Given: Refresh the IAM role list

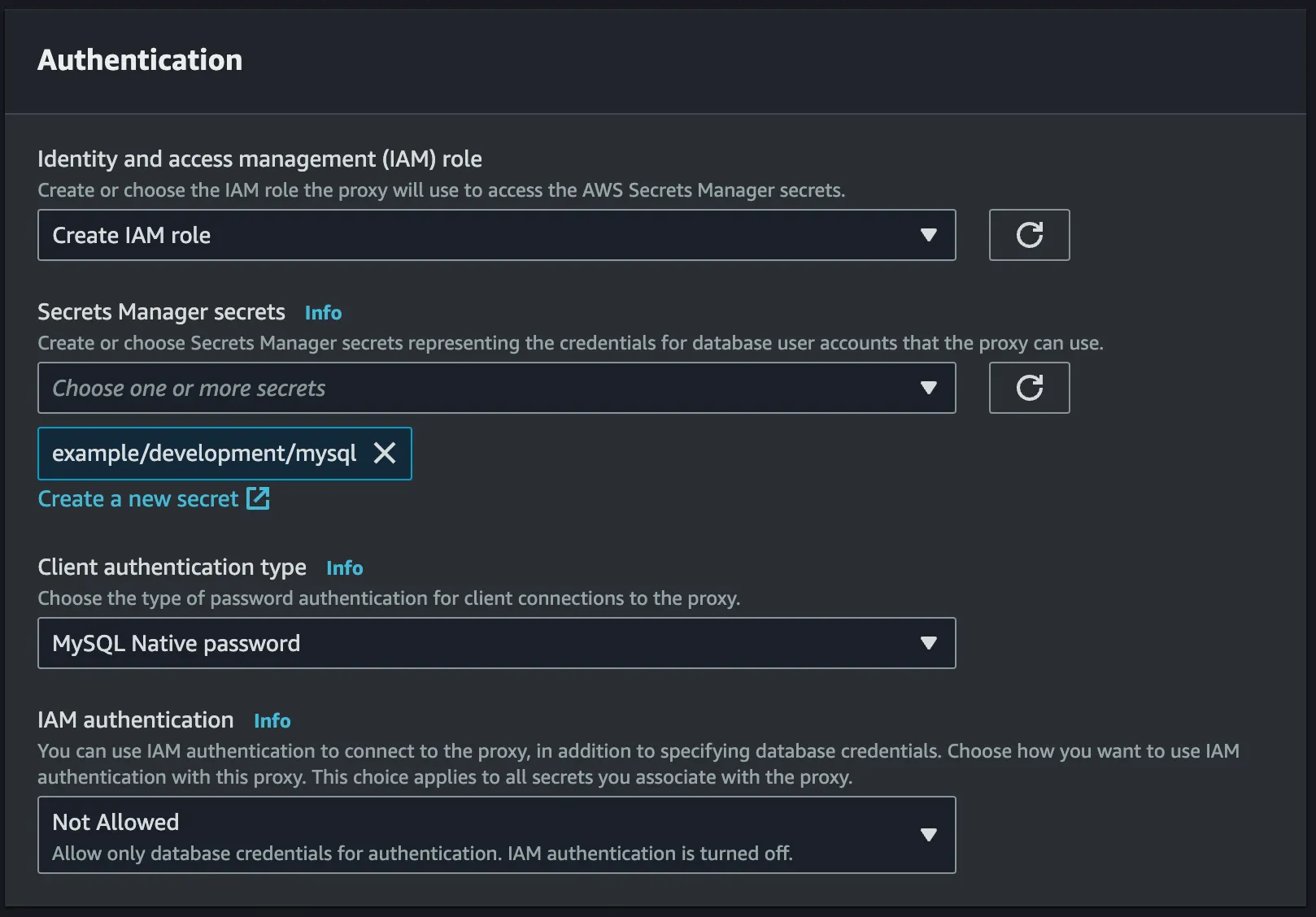Looking at the screenshot, I should coord(1029,235).
